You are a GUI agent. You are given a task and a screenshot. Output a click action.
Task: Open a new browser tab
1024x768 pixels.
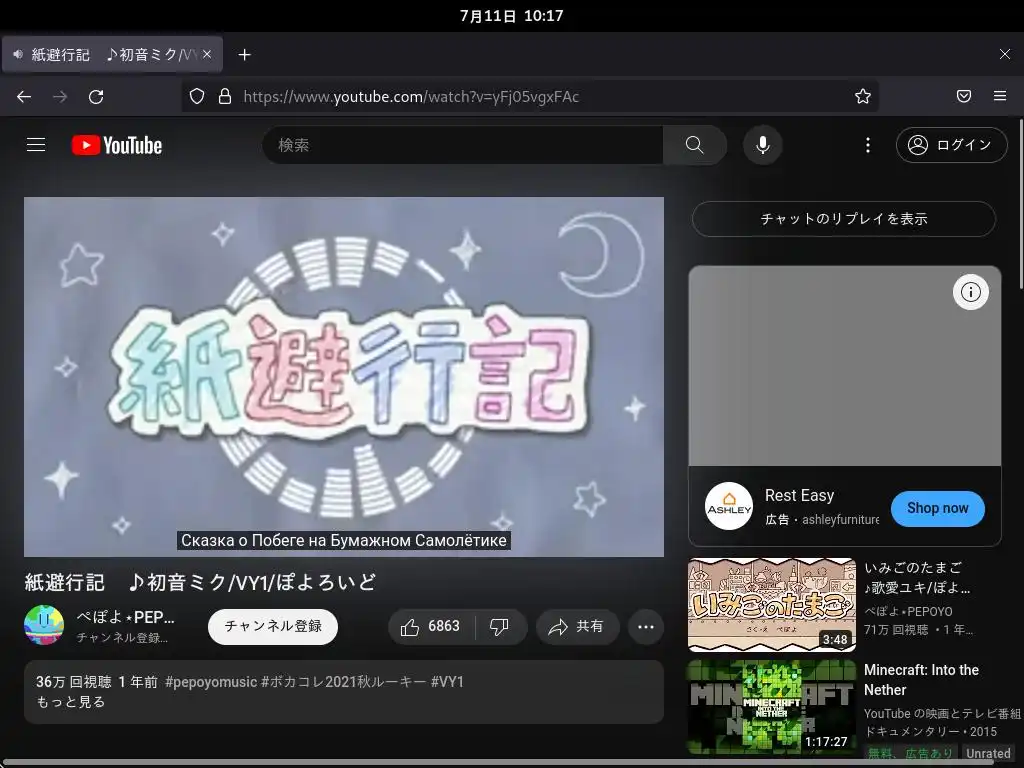point(244,55)
